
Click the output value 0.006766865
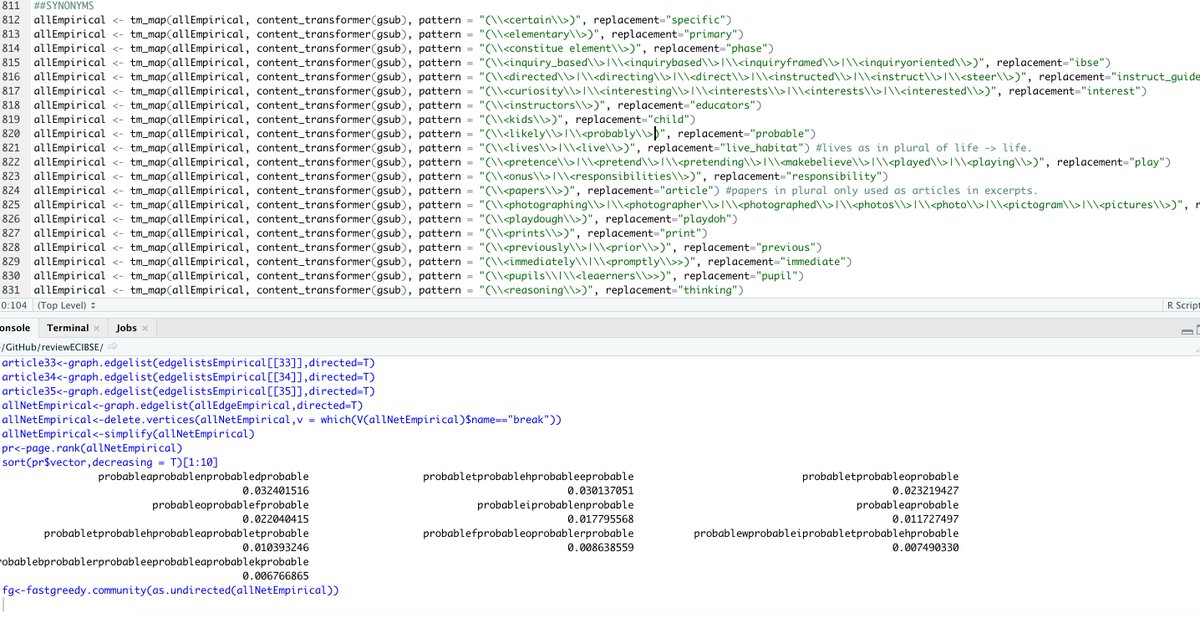276,576
